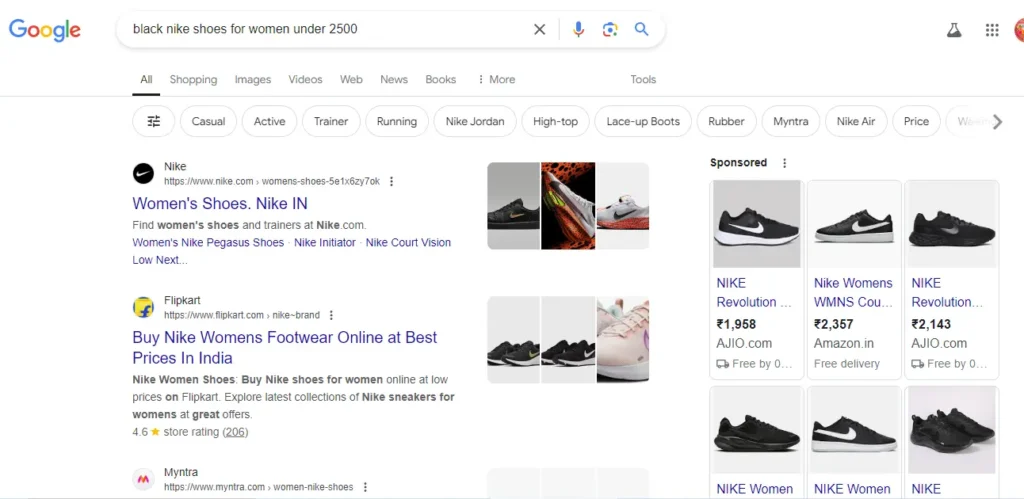This screenshot has width=1024, height=499.
Task: Click the nike.com result URL text
Action: tap(272, 182)
